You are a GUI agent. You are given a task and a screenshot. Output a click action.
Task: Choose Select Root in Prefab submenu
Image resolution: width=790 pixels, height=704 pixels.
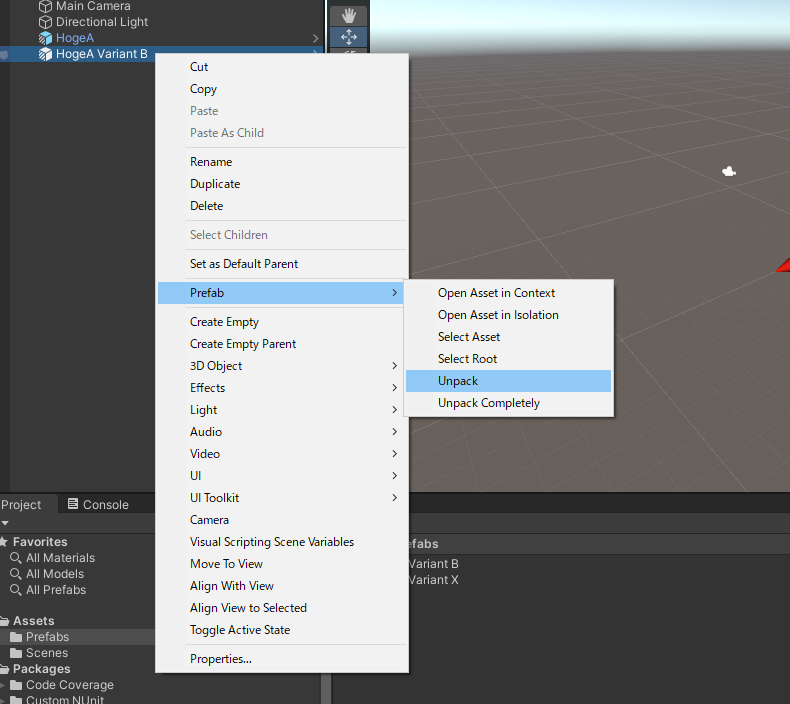508,359
